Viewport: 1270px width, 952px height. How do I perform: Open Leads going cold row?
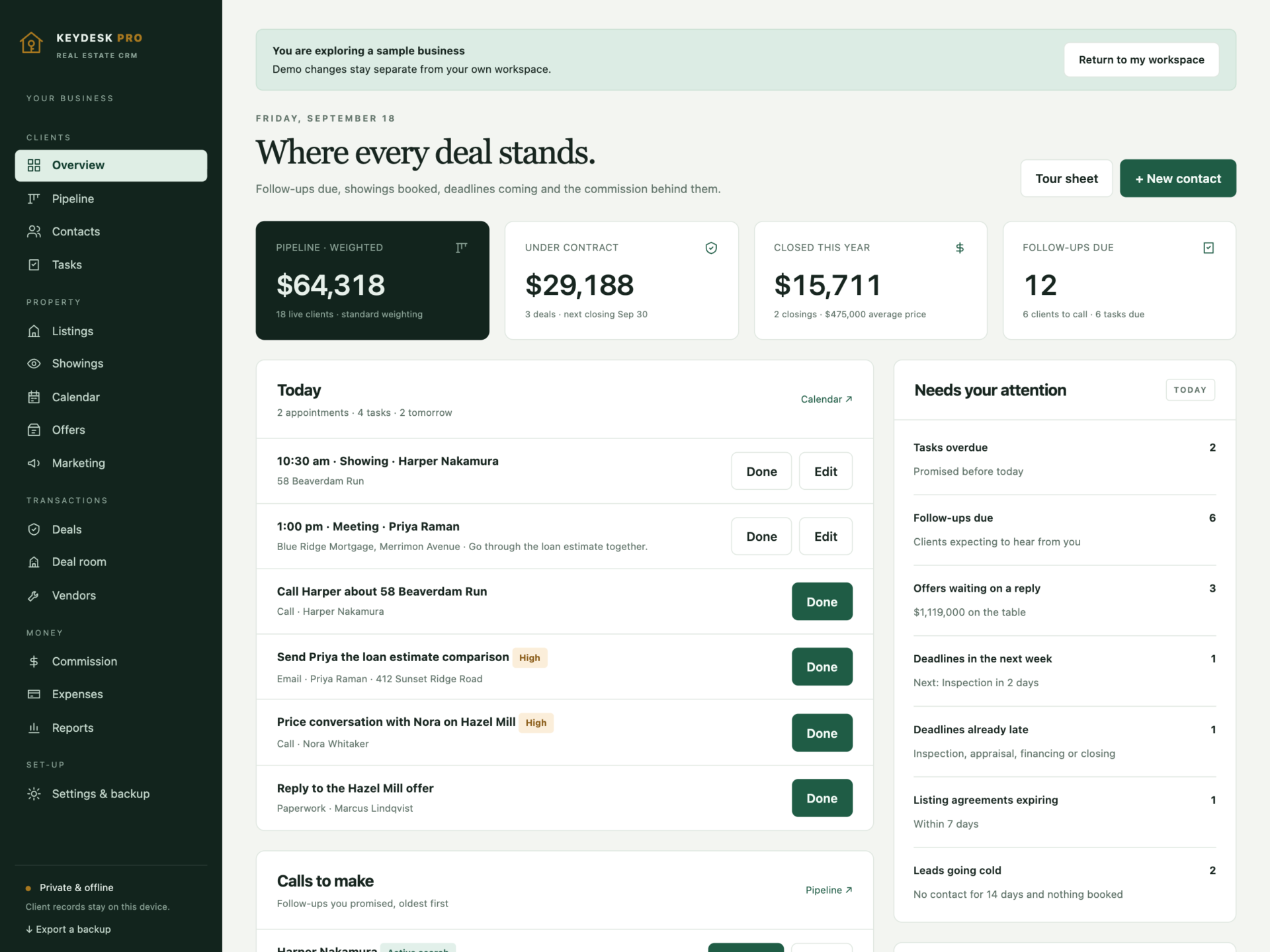pos(1064,883)
